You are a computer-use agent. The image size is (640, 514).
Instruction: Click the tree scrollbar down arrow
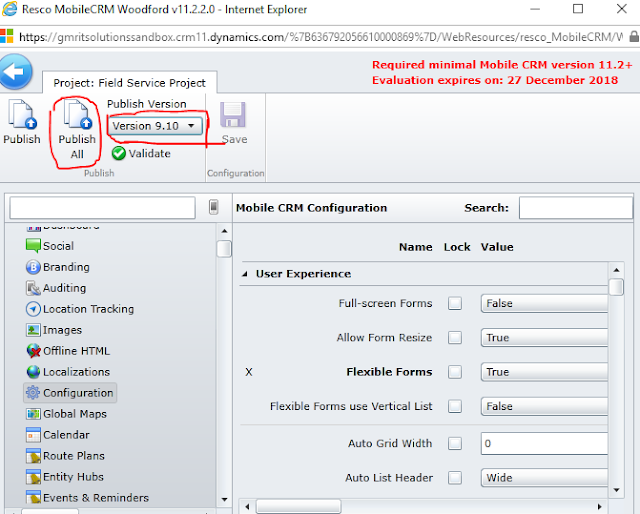click(224, 499)
